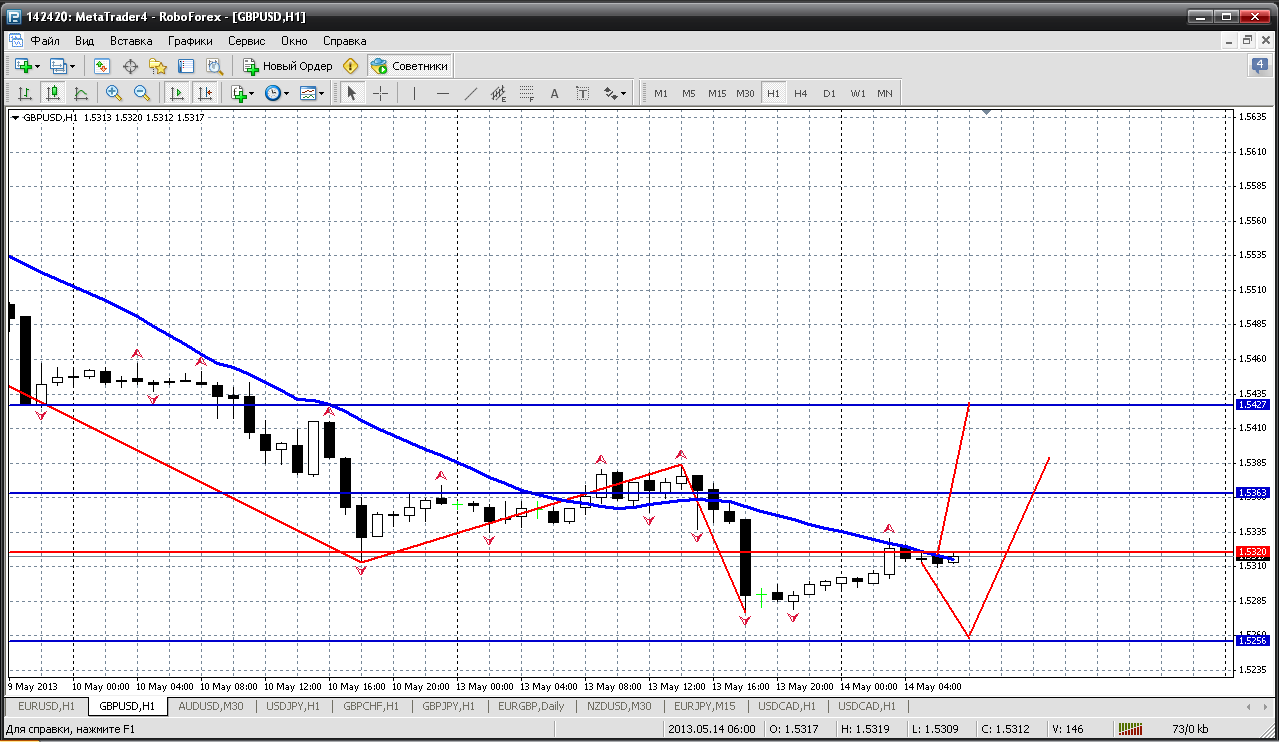Select the red 1.5320 price level label
The image size is (1279, 742).
[1253, 552]
